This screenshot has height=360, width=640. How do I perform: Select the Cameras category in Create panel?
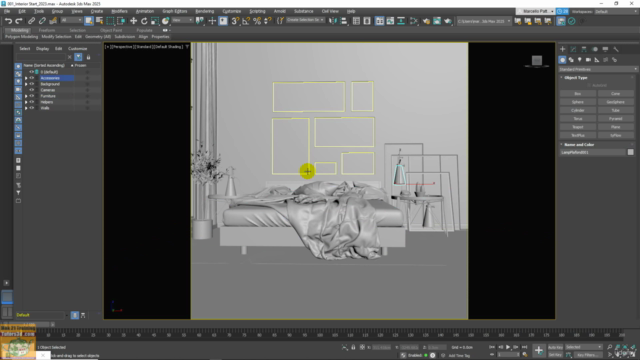pos(588,60)
